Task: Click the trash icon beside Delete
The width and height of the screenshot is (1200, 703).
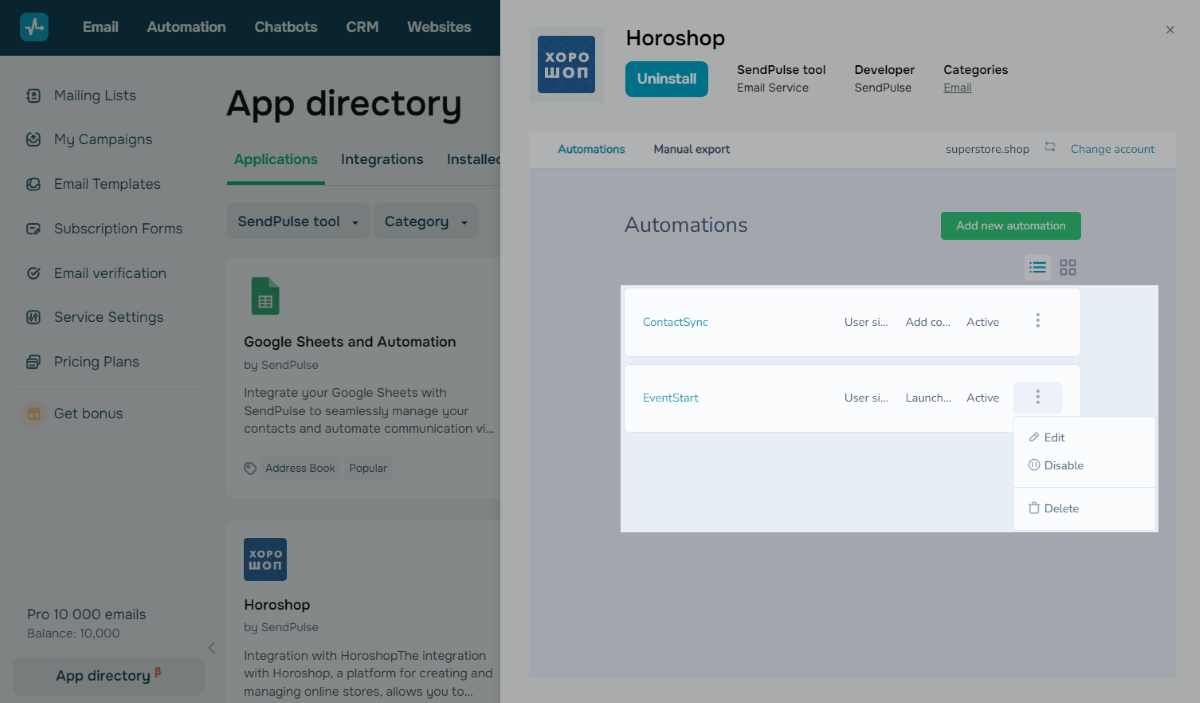Action: (x=1034, y=508)
